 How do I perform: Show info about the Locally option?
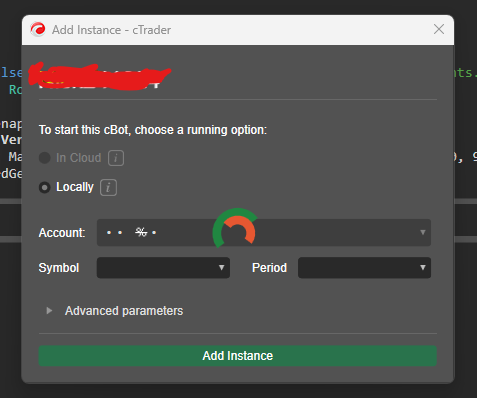coord(108,187)
